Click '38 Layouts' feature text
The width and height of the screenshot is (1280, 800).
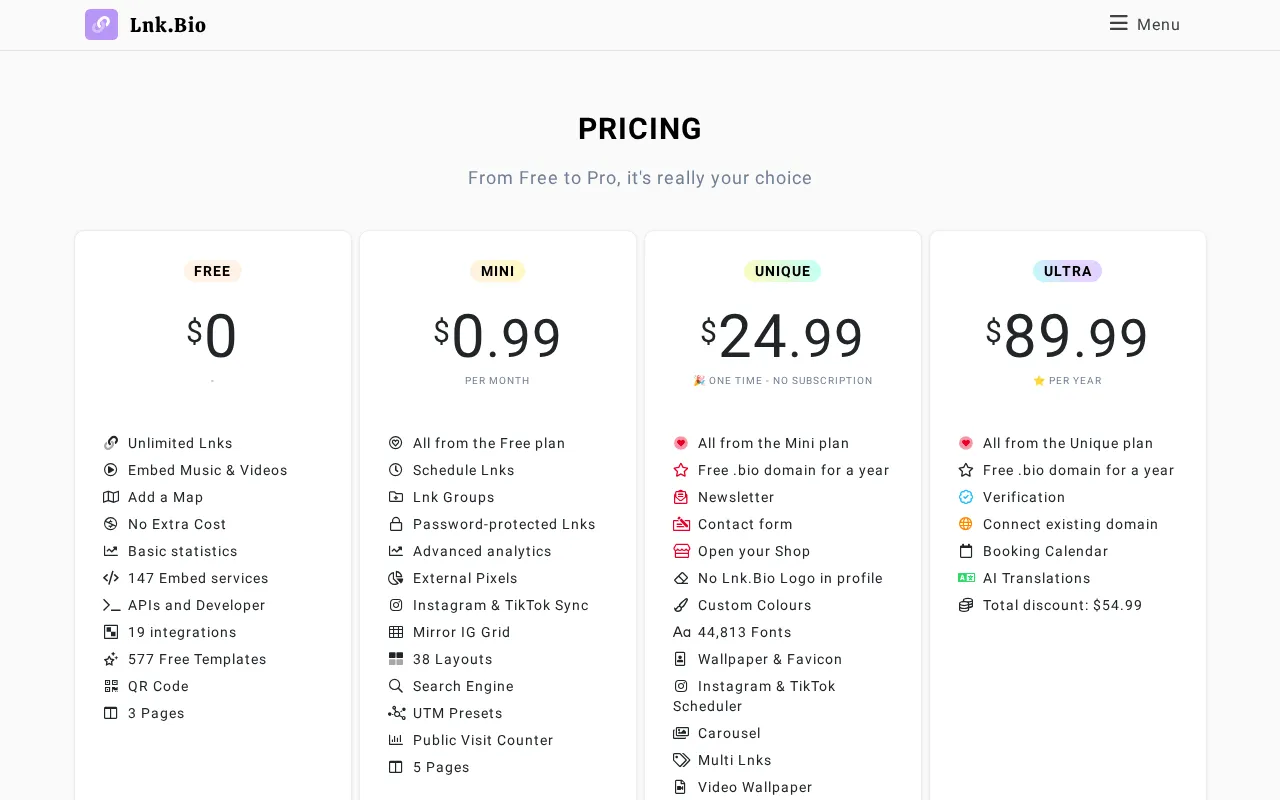coord(453,659)
